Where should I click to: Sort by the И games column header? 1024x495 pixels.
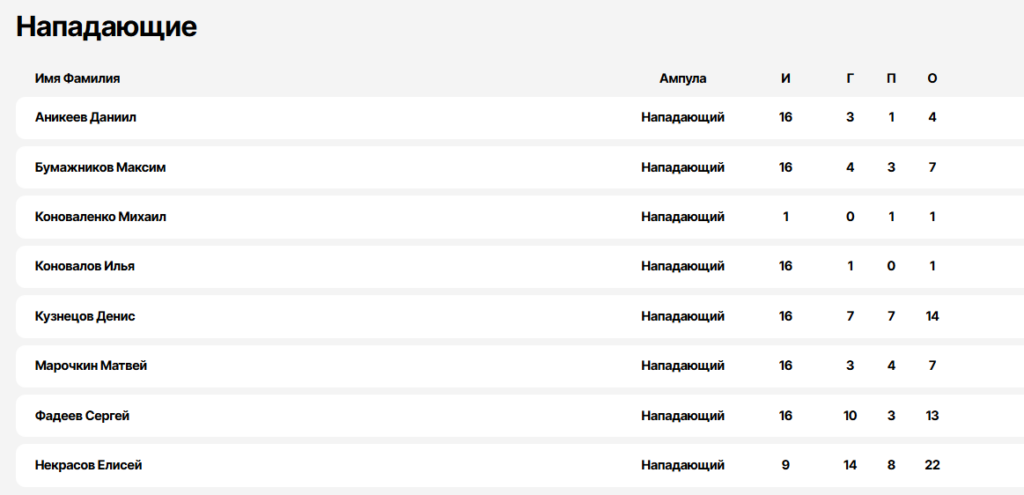coord(786,78)
